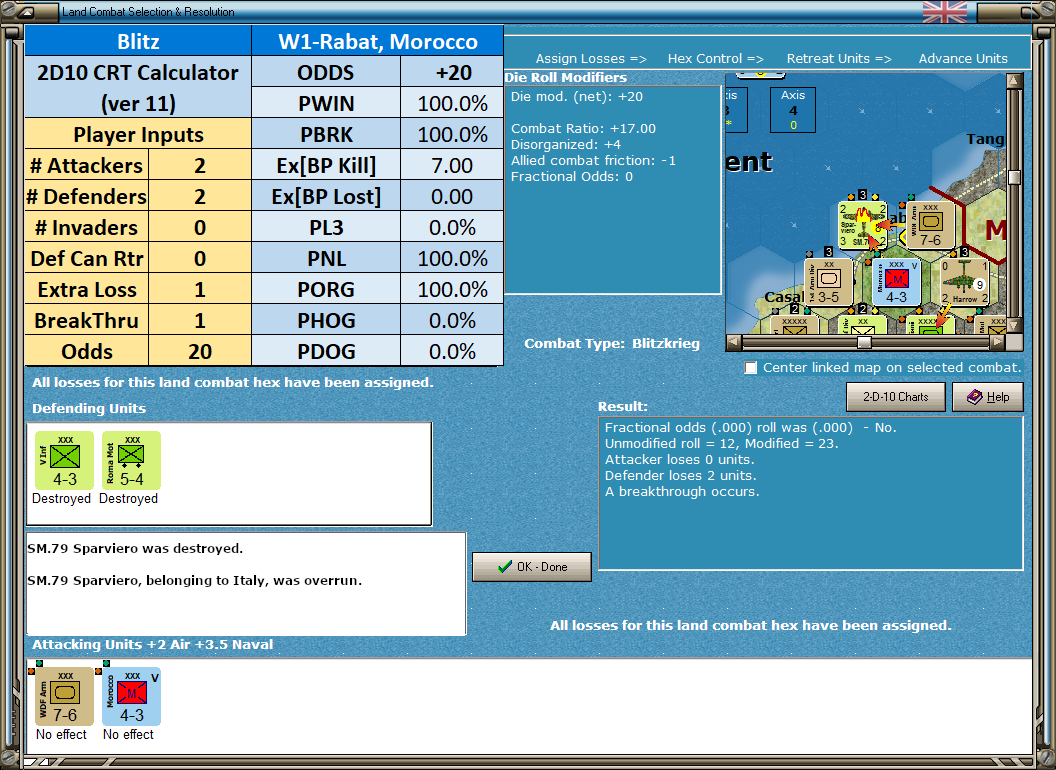Viewport: 1056px width, 770px height.
Task: Click the W1-Rabat, Morocco header
Action: [x=378, y=41]
